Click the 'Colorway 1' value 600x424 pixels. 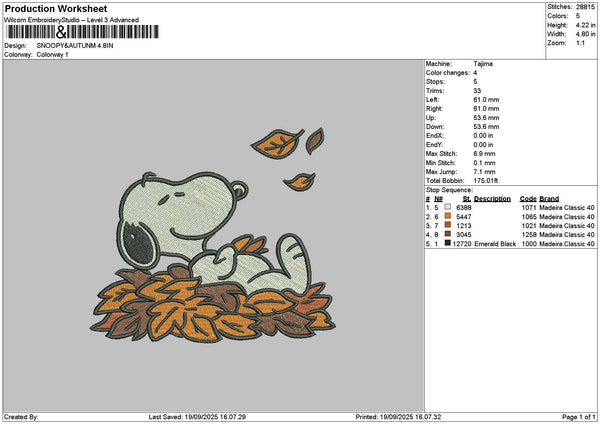(52, 55)
